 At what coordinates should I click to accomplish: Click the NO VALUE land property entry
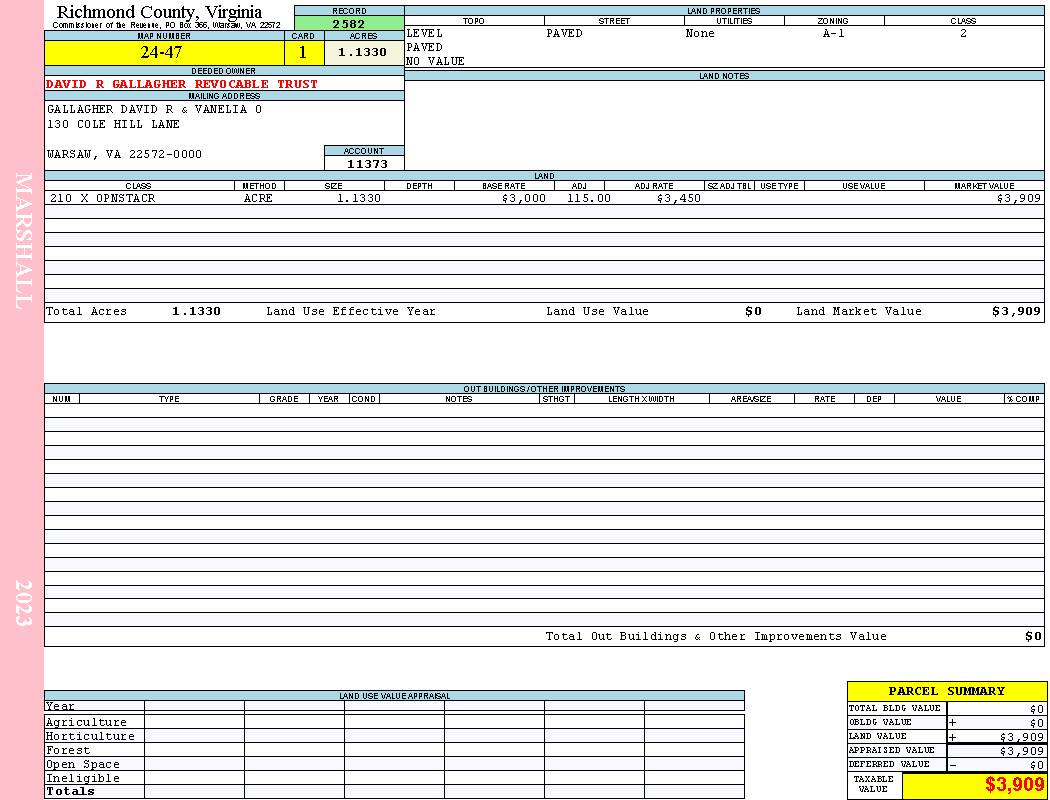(x=435, y=62)
